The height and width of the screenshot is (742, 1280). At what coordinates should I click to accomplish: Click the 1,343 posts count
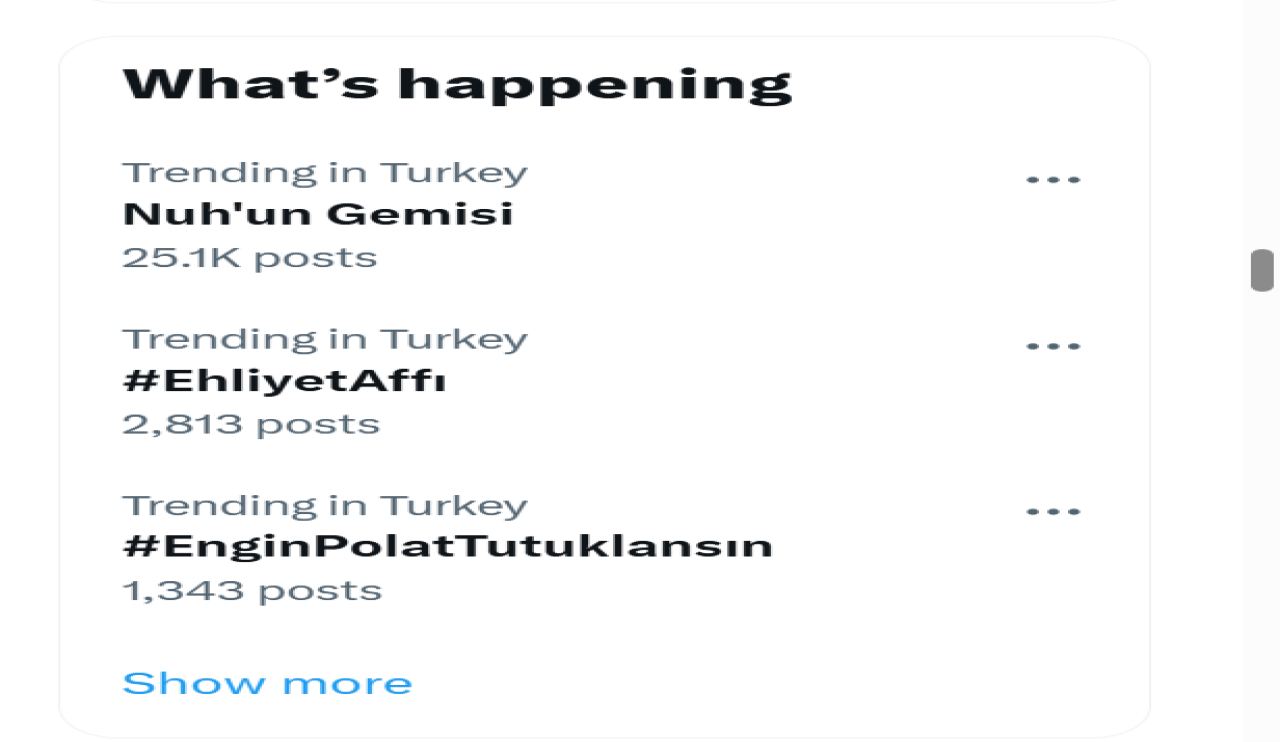point(251,590)
